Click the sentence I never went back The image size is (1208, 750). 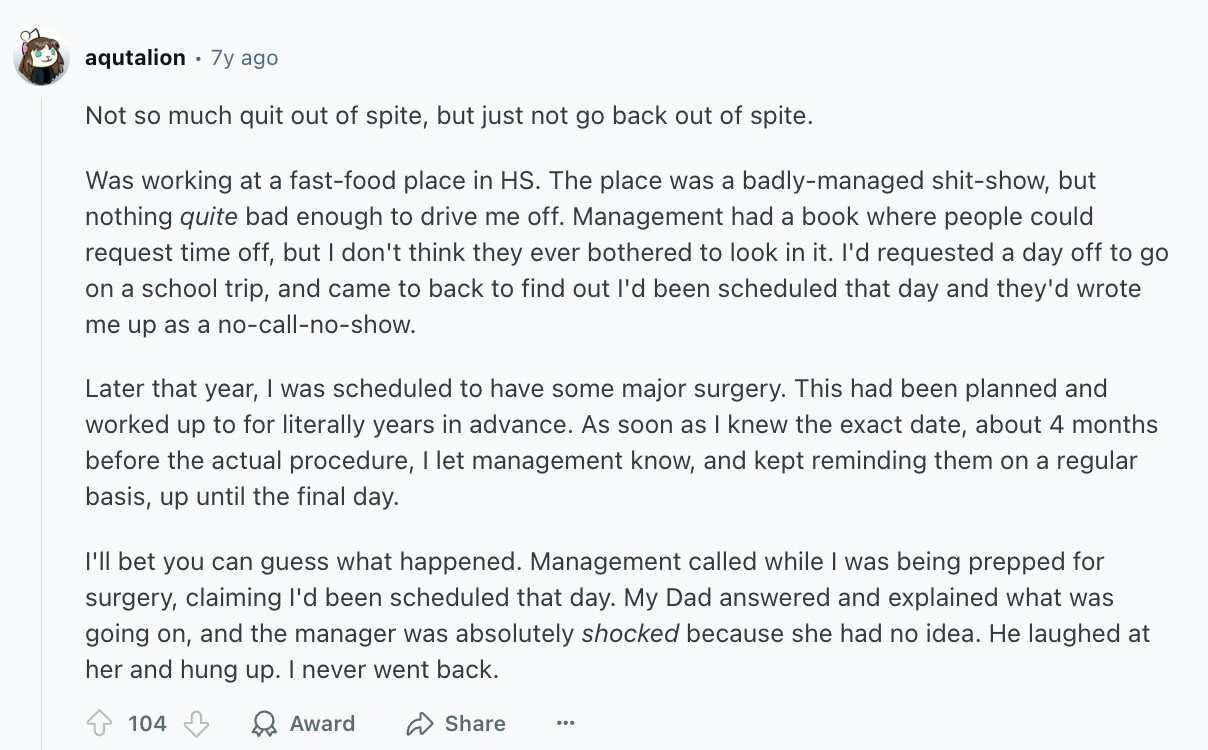point(392,669)
